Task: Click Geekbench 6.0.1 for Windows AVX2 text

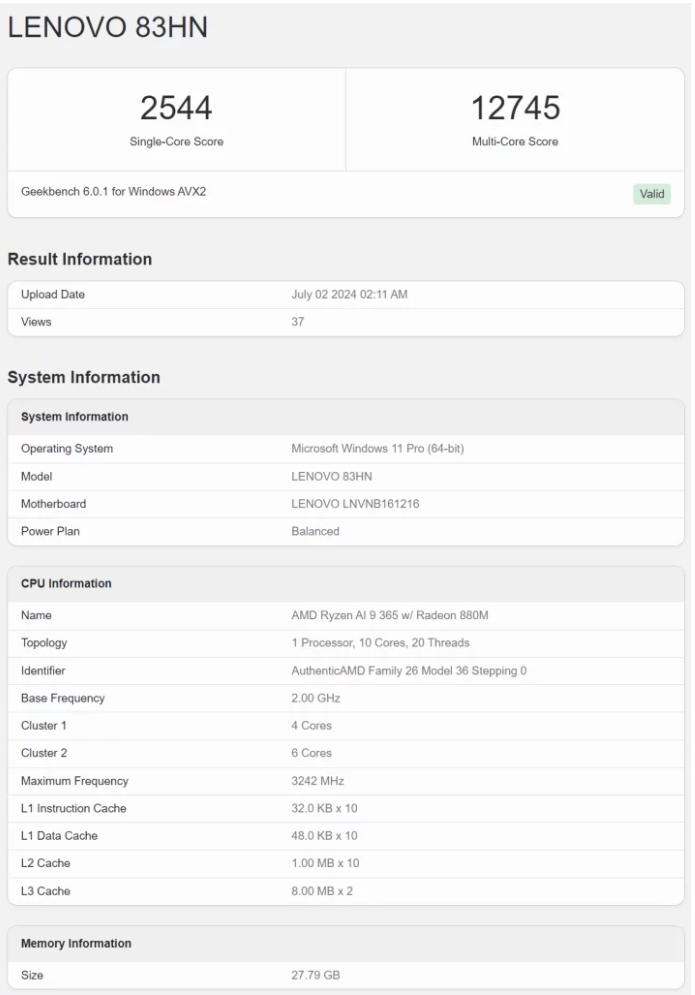Action: click(x=114, y=192)
